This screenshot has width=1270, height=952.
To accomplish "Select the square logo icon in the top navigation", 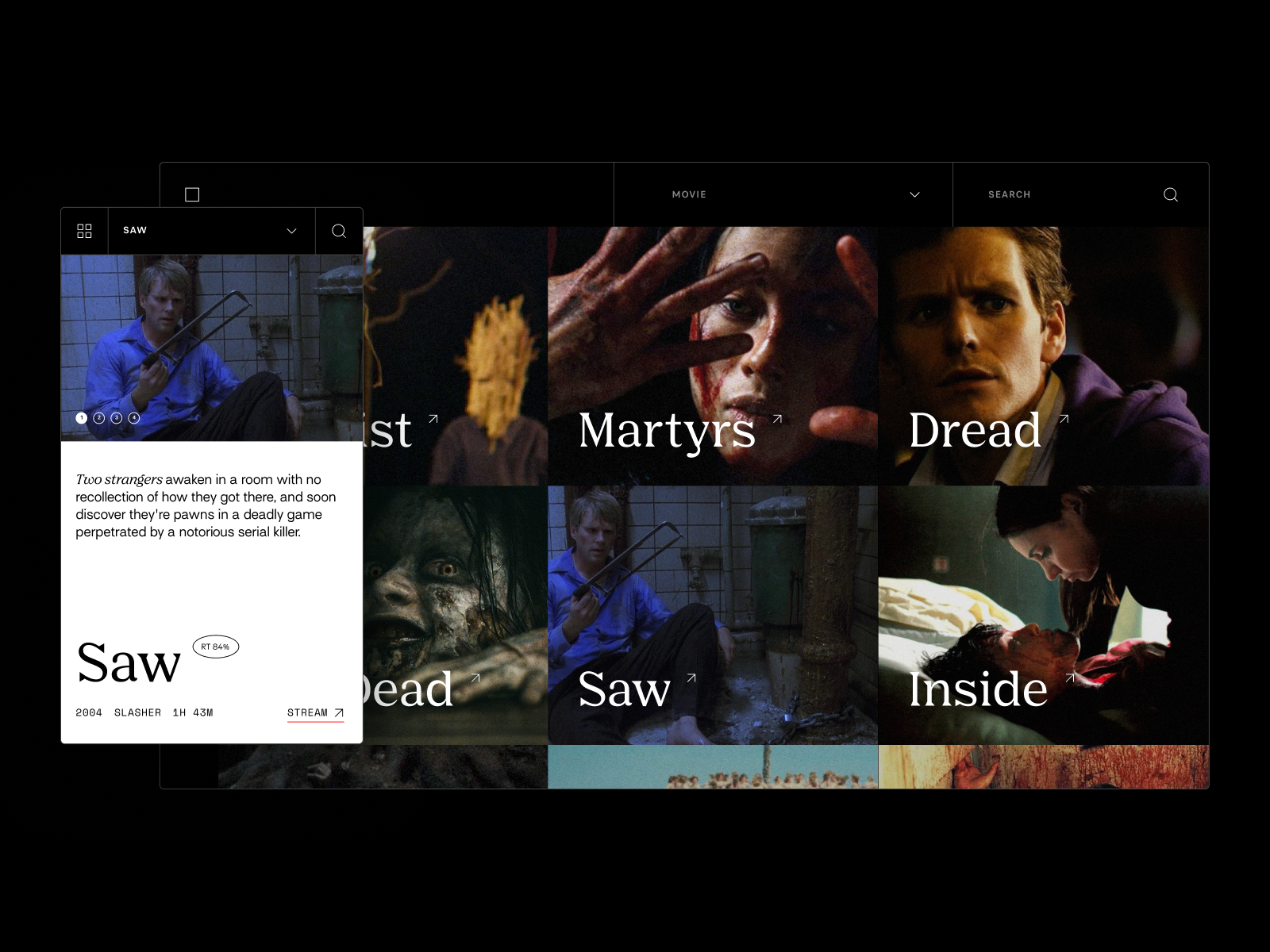I will [x=191, y=194].
